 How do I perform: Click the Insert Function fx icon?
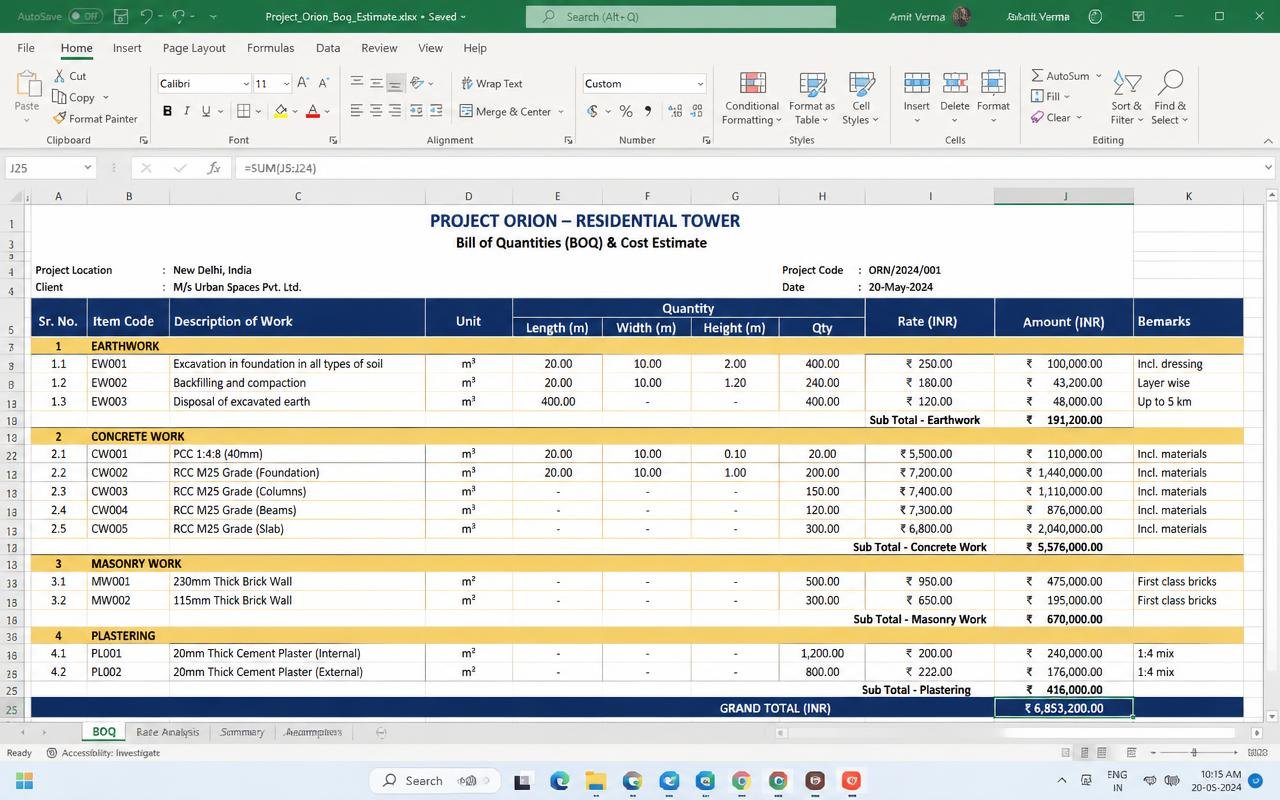coord(213,168)
